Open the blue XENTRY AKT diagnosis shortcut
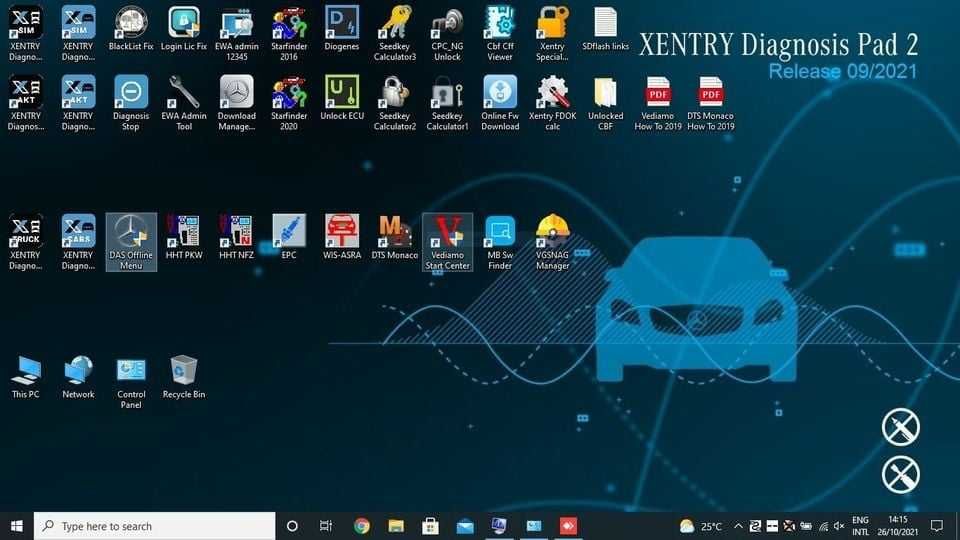The width and height of the screenshot is (960, 540). (x=78, y=103)
